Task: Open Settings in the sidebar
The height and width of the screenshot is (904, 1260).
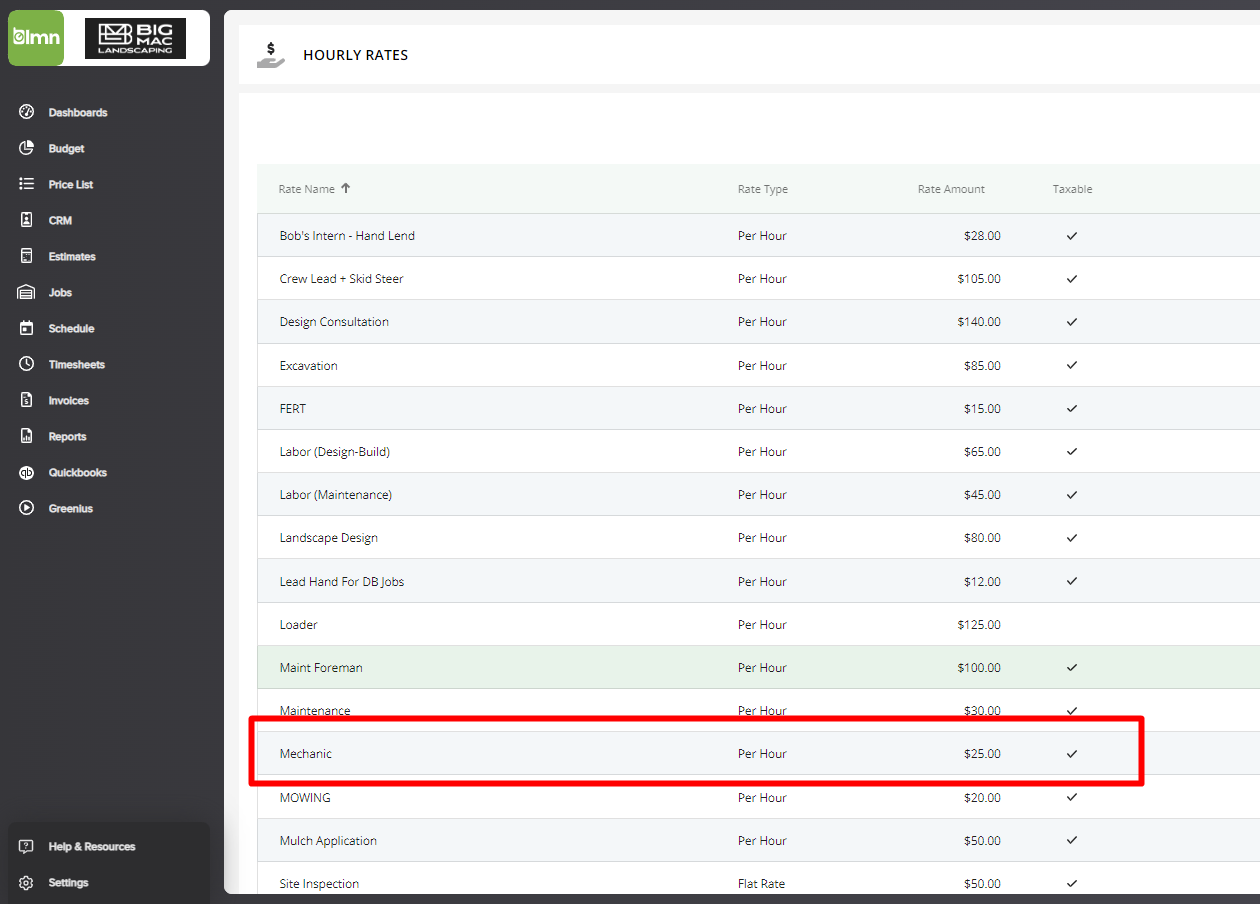Action: (x=69, y=882)
